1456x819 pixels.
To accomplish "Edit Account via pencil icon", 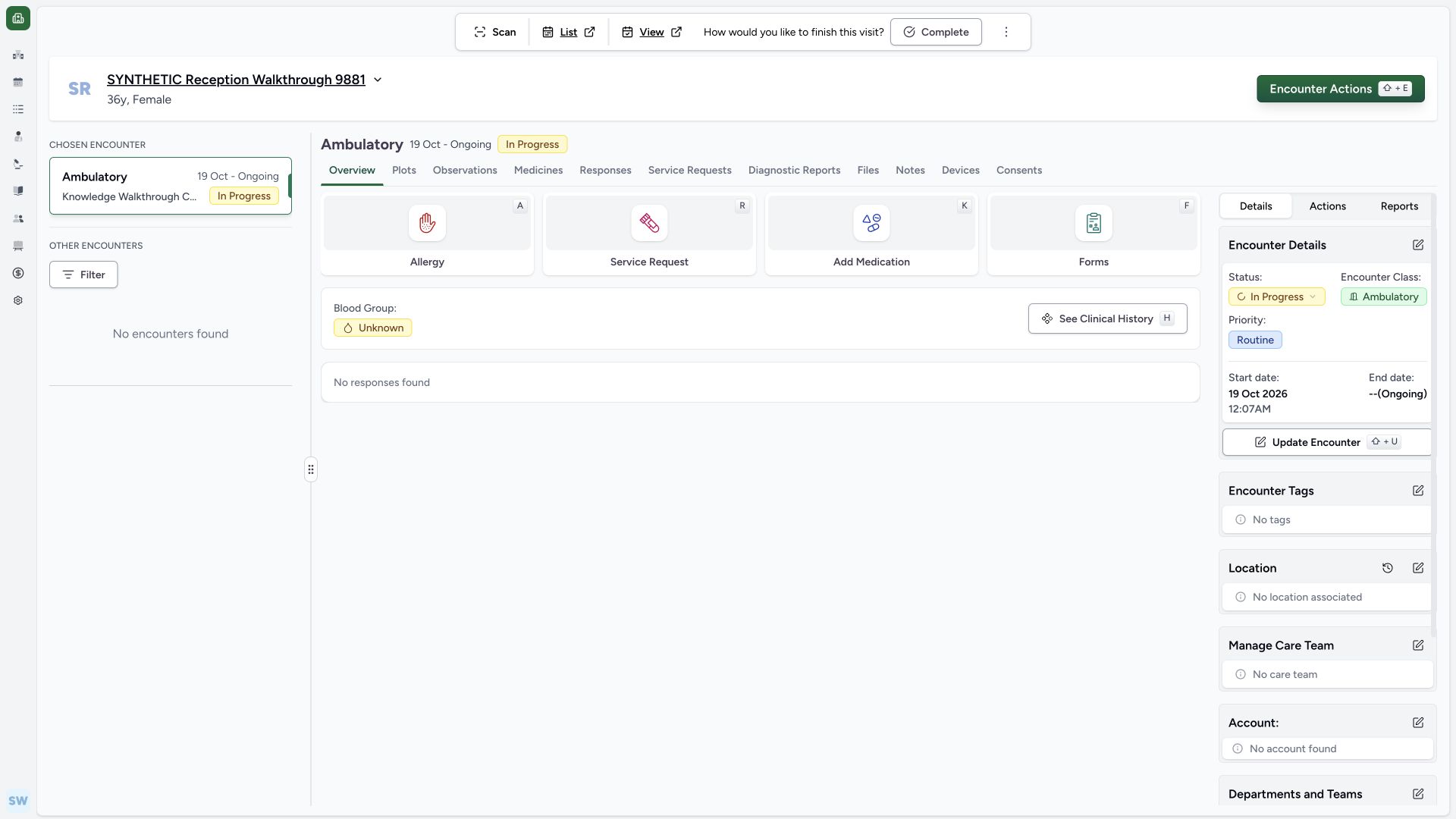I will (1418, 723).
